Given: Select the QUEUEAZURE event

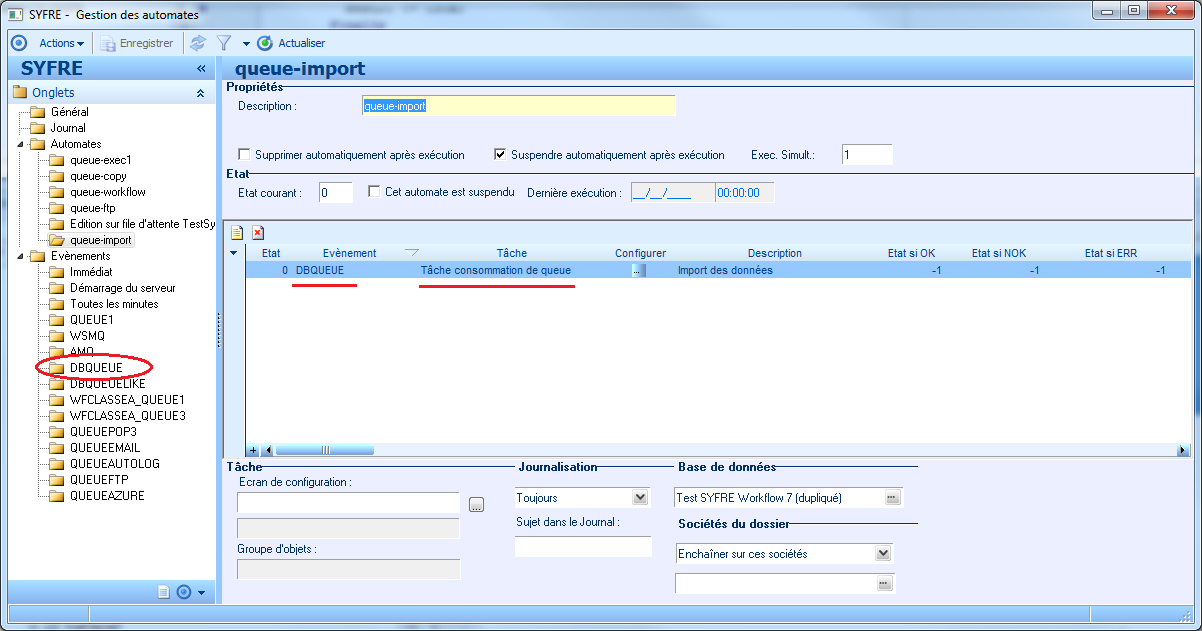Looking at the screenshot, I should point(107,496).
